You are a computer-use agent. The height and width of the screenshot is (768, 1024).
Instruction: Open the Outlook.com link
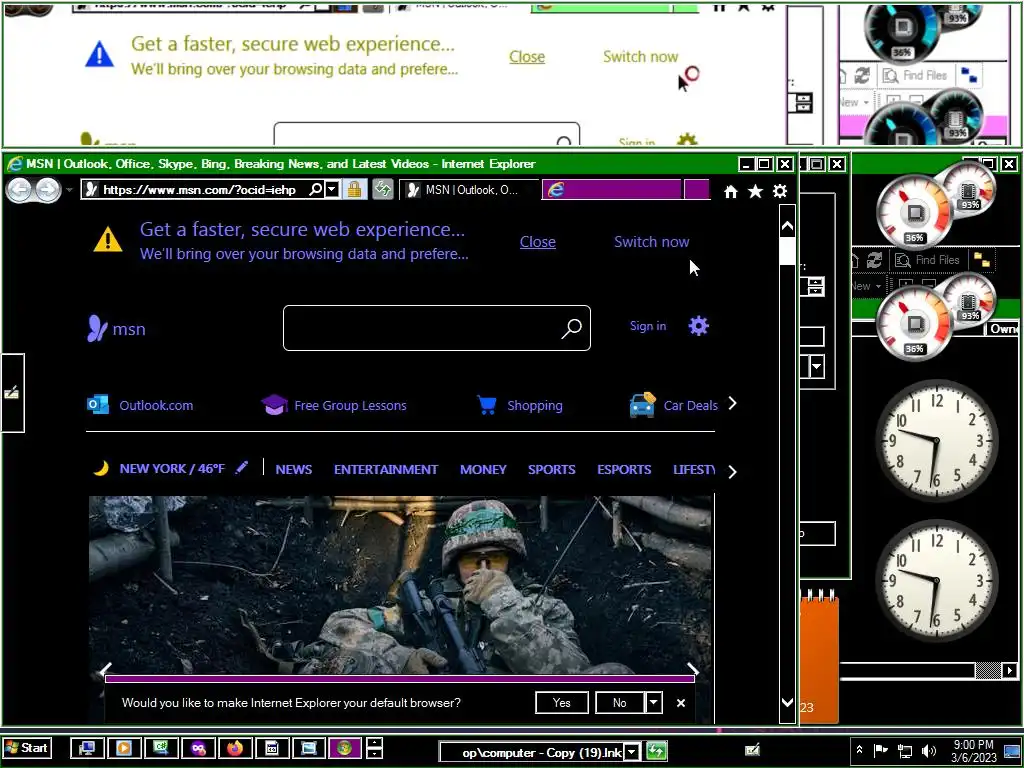click(x=156, y=406)
